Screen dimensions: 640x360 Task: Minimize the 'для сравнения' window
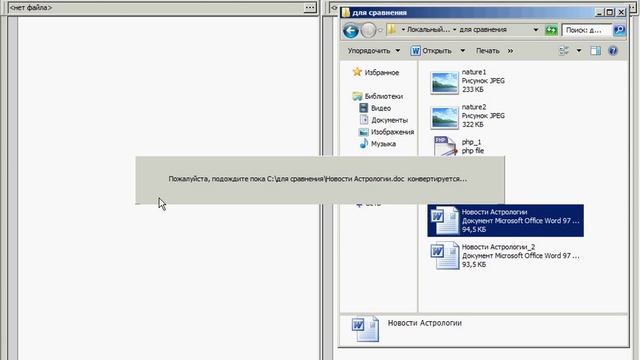click(599, 12)
